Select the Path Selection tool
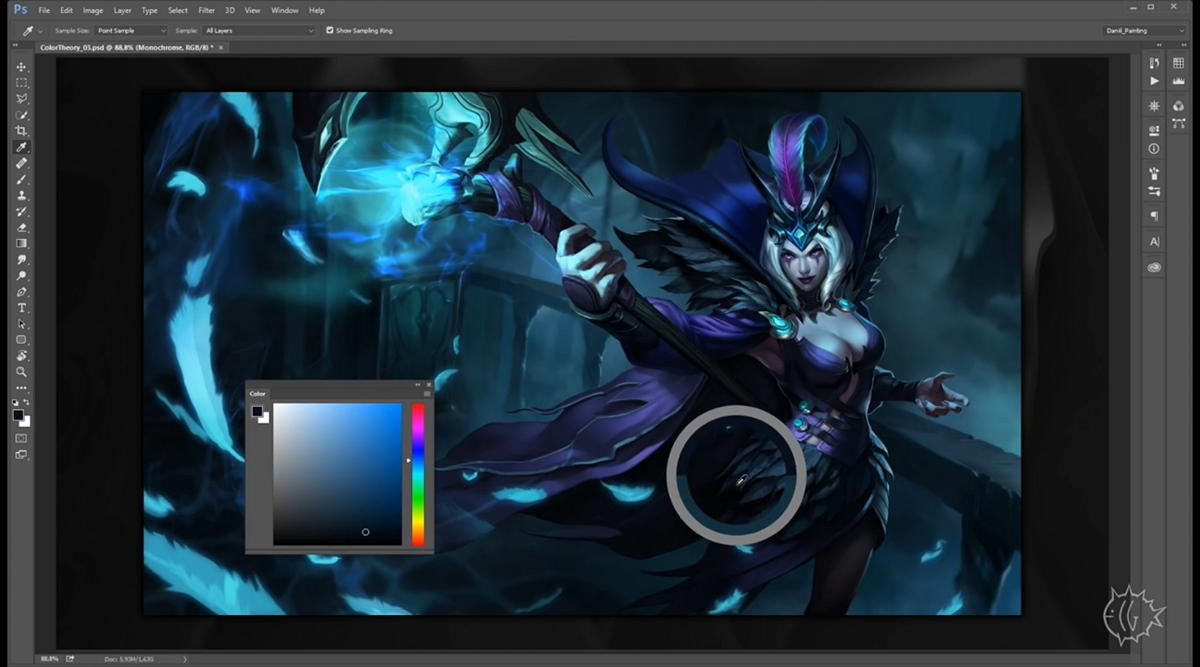This screenshot has width=1200, height=667. [21, 324]
